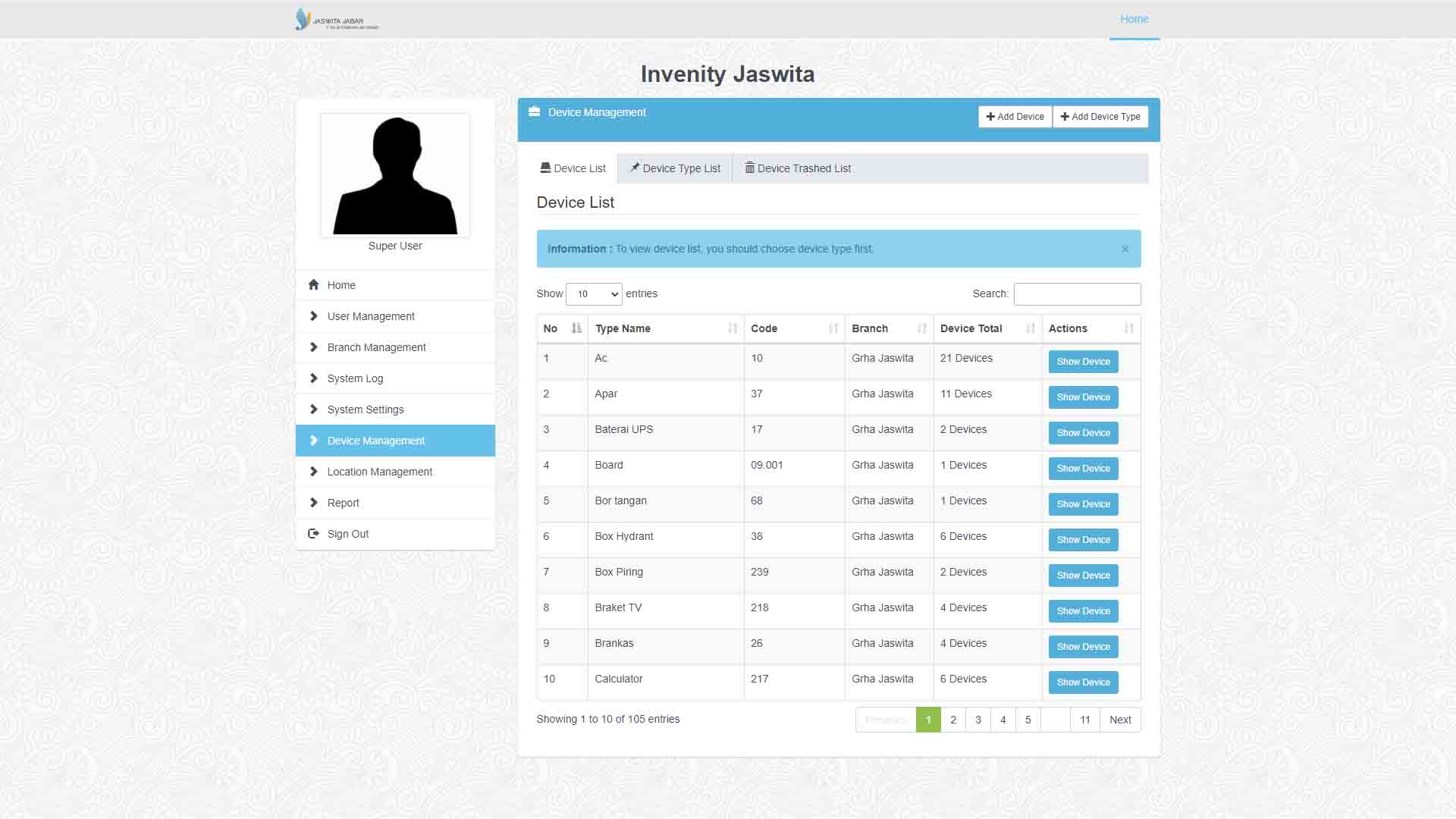Viewport: 1456px width, 819px height.
Task: Sort by Device Total column arrows
Action: click(x=1030, y=328)
